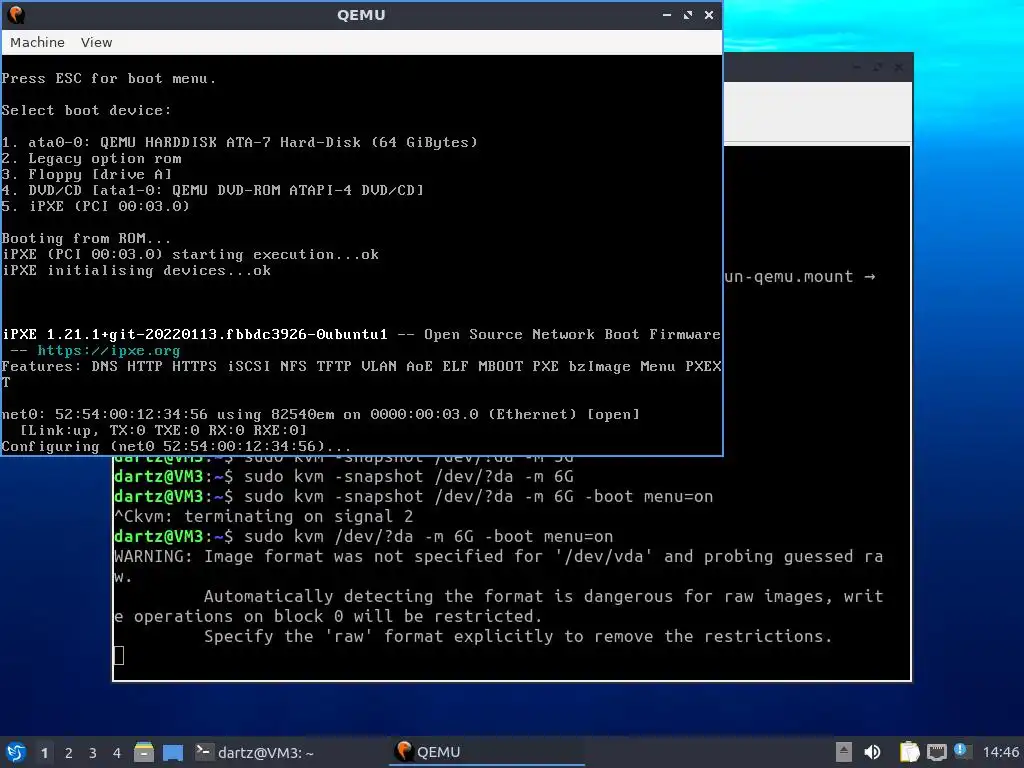This screenshot has height=768, width=1024.
Task: Click the network status tray icon
Action: (x=936, y=752)
